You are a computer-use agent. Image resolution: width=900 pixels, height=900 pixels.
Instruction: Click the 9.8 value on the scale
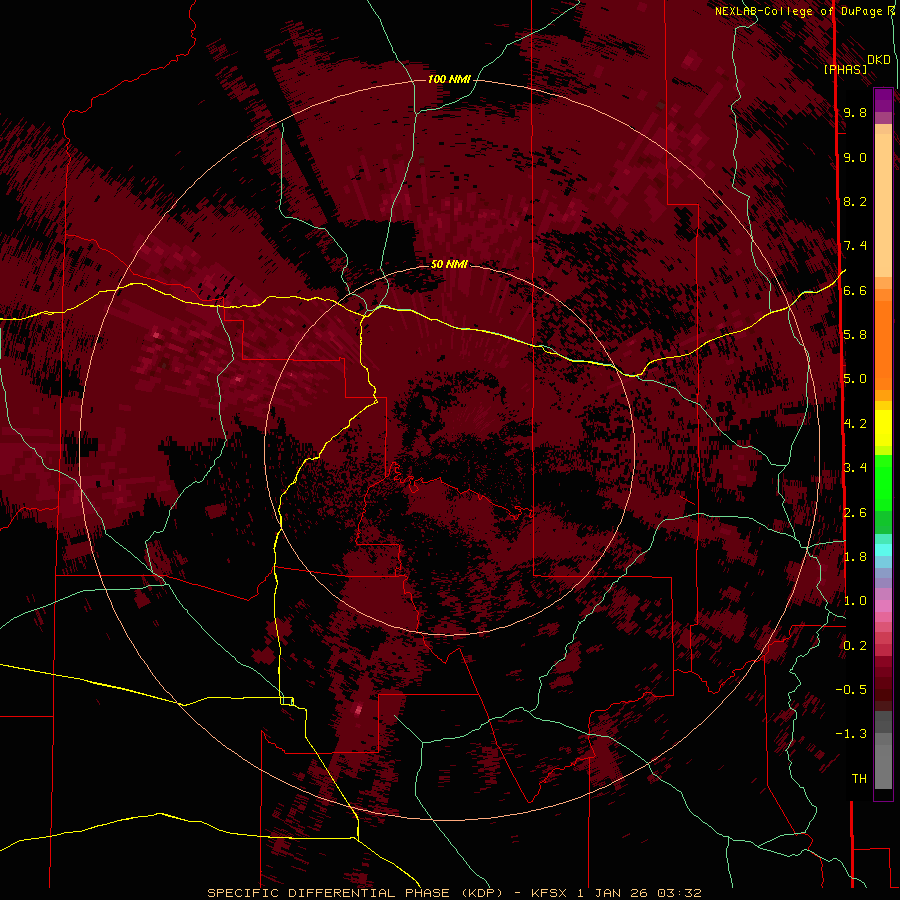(x=855, y=112)
